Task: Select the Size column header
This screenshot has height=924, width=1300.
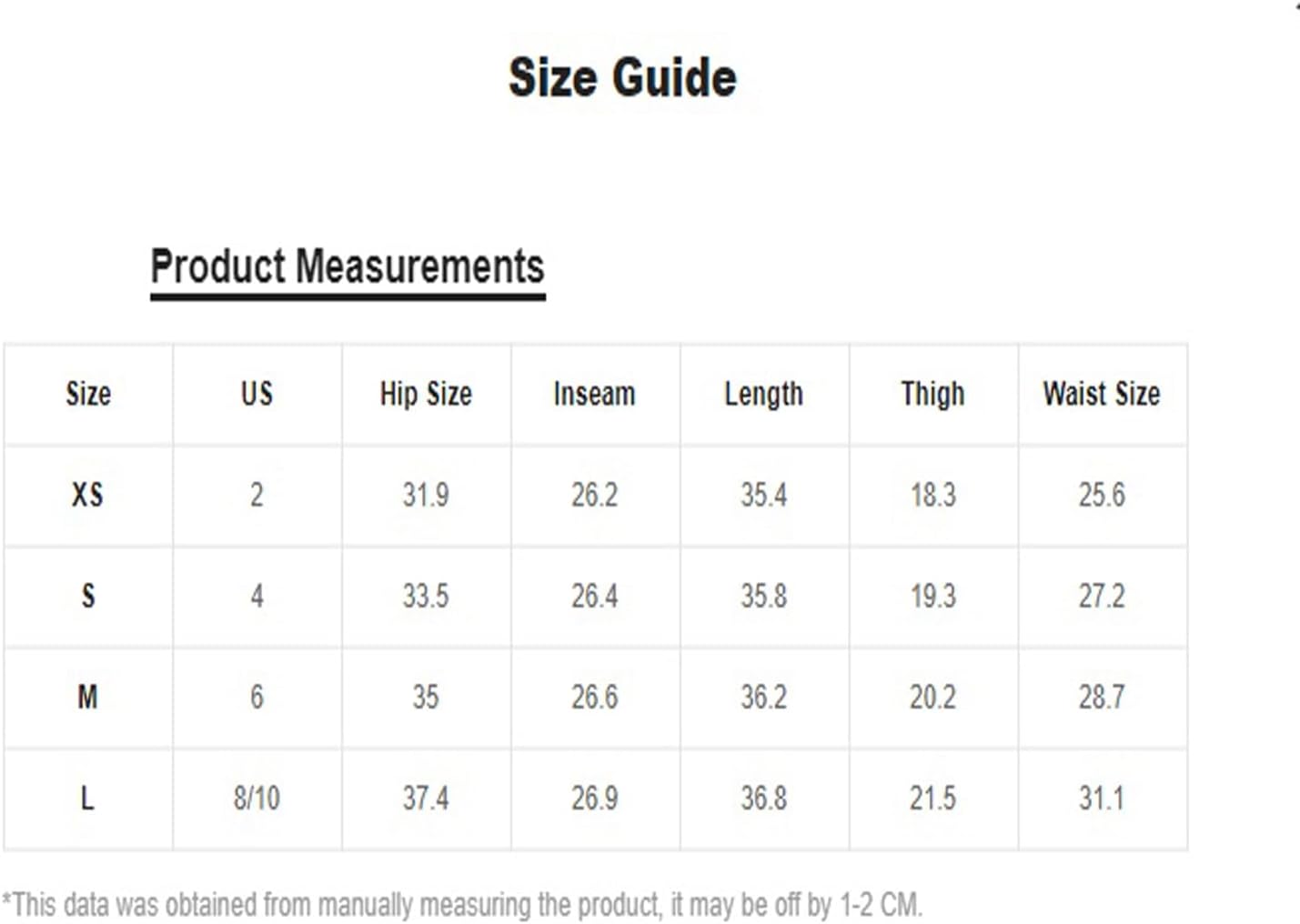Action: point(88,394)
